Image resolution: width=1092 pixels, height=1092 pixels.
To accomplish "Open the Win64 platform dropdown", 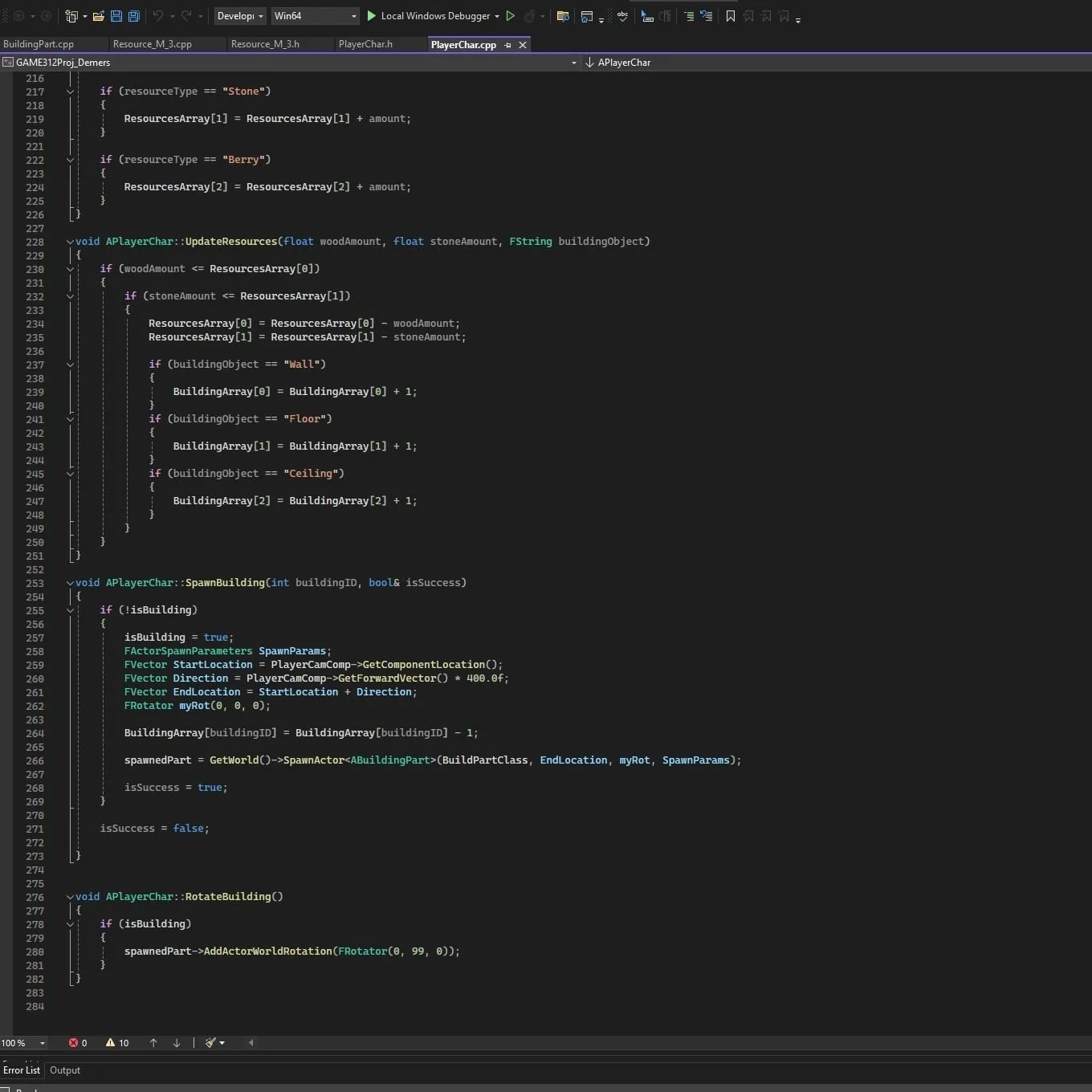I will [x=315, y=16].
